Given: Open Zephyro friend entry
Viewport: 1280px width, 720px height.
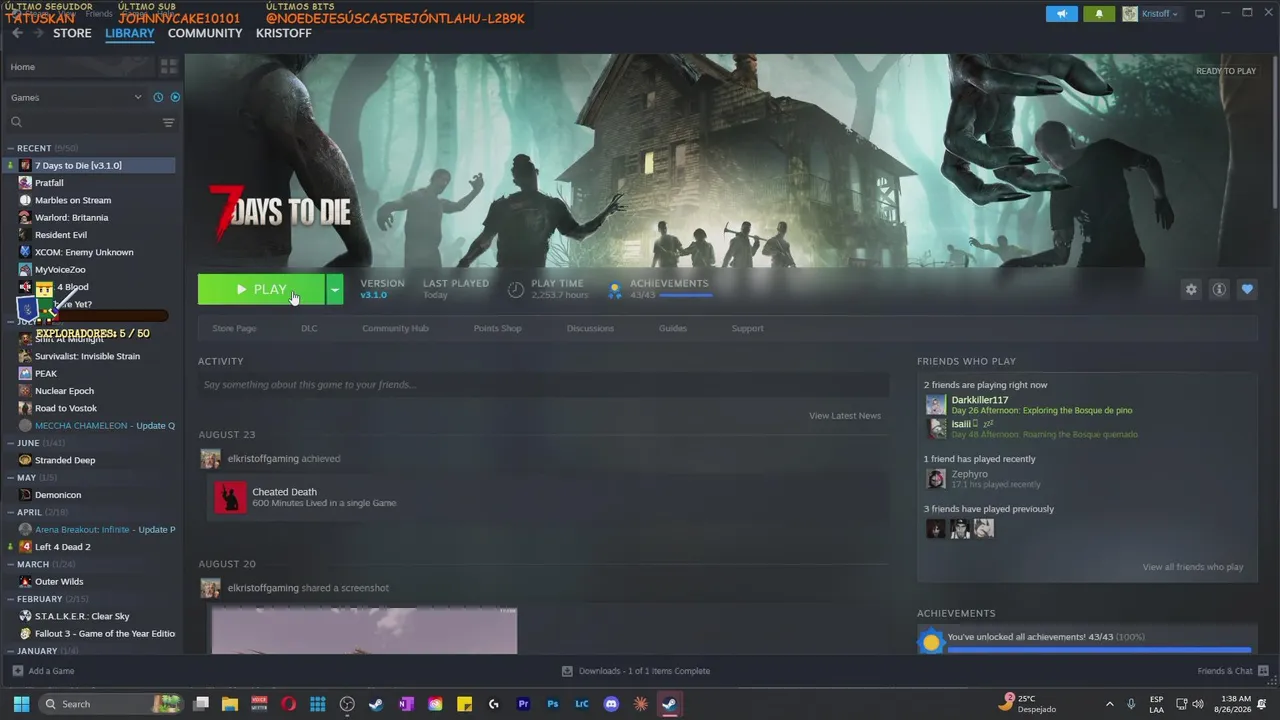Looking at the screenshot, I should (x=1089, y=479).
